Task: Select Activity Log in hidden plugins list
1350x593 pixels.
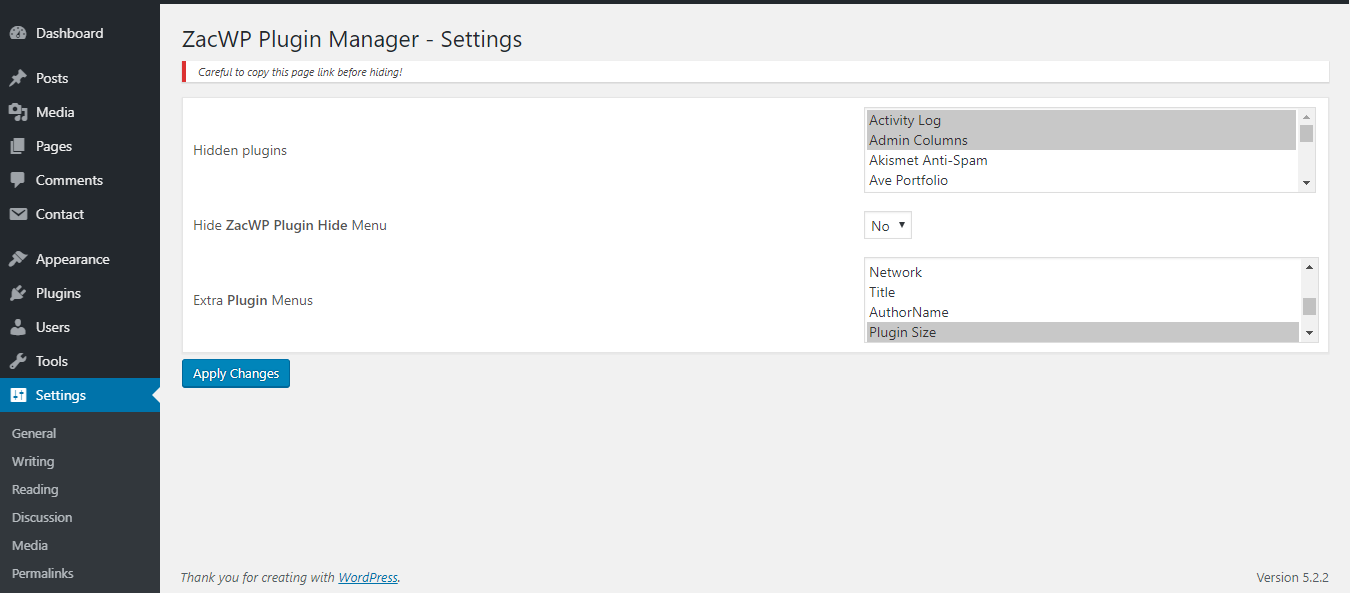Action: [x=1081, y=120]
